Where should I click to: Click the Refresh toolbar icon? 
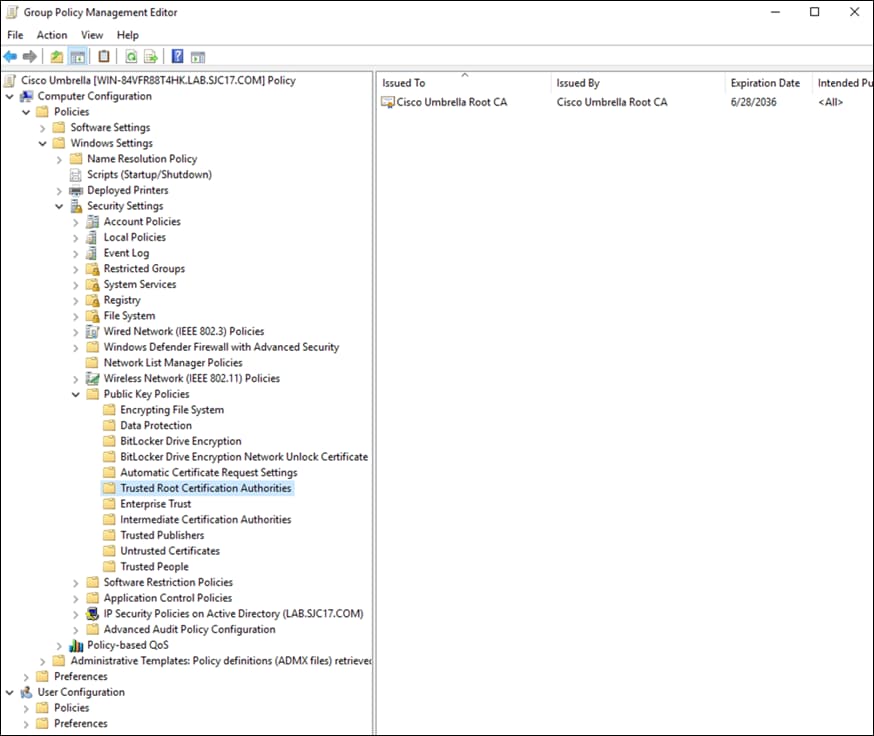point(132,56)
